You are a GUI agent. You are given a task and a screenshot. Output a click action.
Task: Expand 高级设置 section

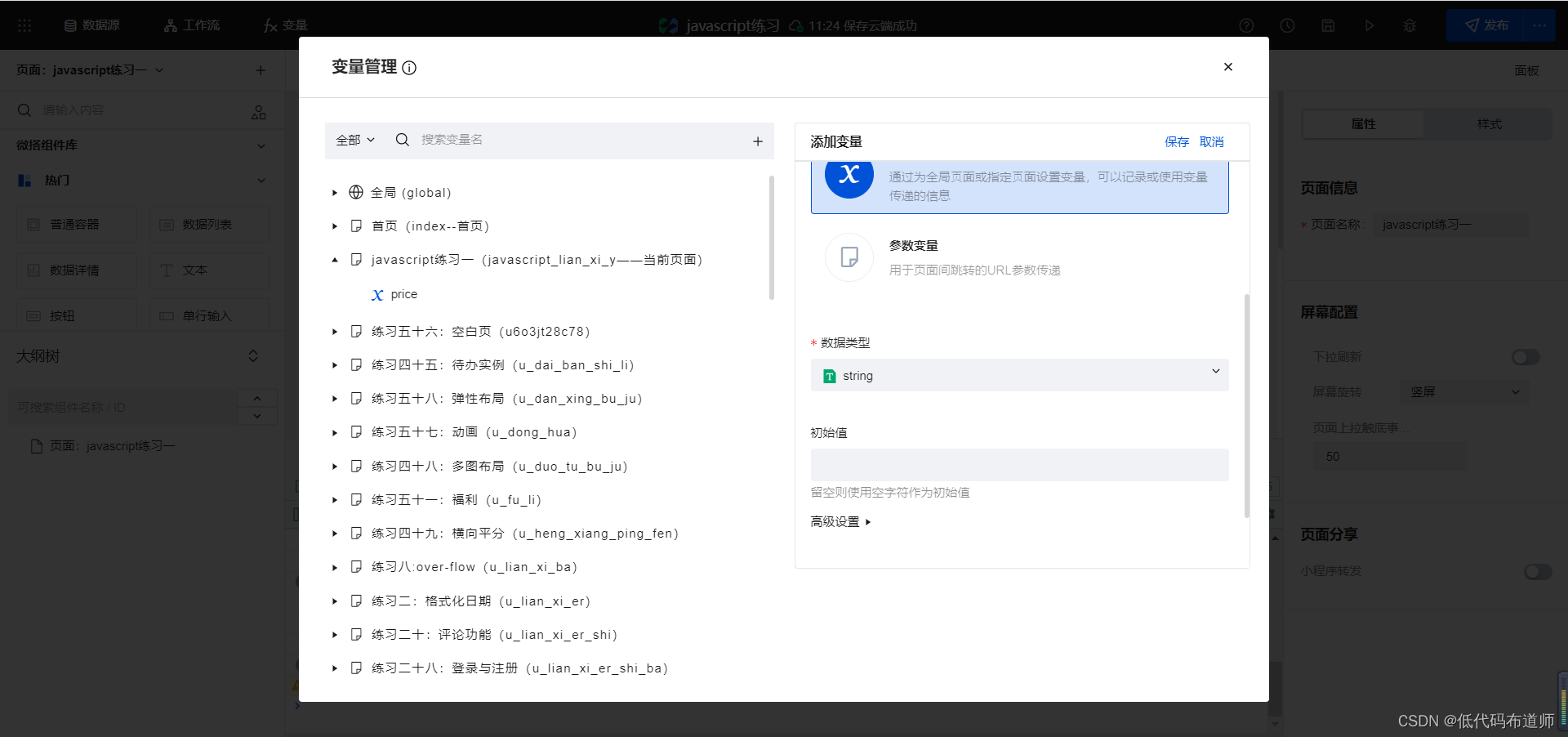tap(840, 521)
